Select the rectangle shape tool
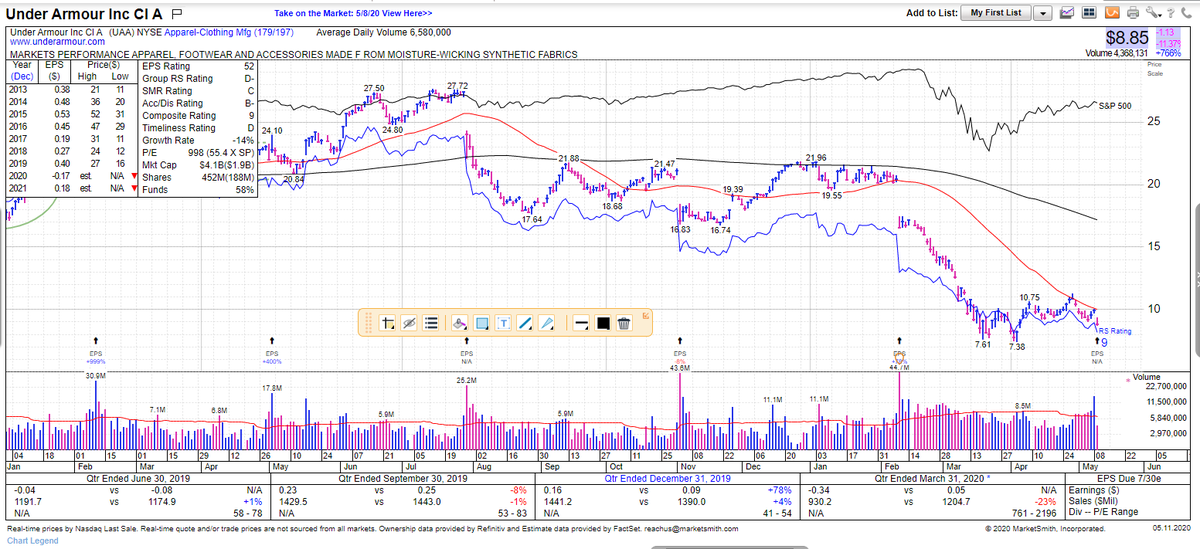The image size is (1200, 549). (x=482, y=322)
